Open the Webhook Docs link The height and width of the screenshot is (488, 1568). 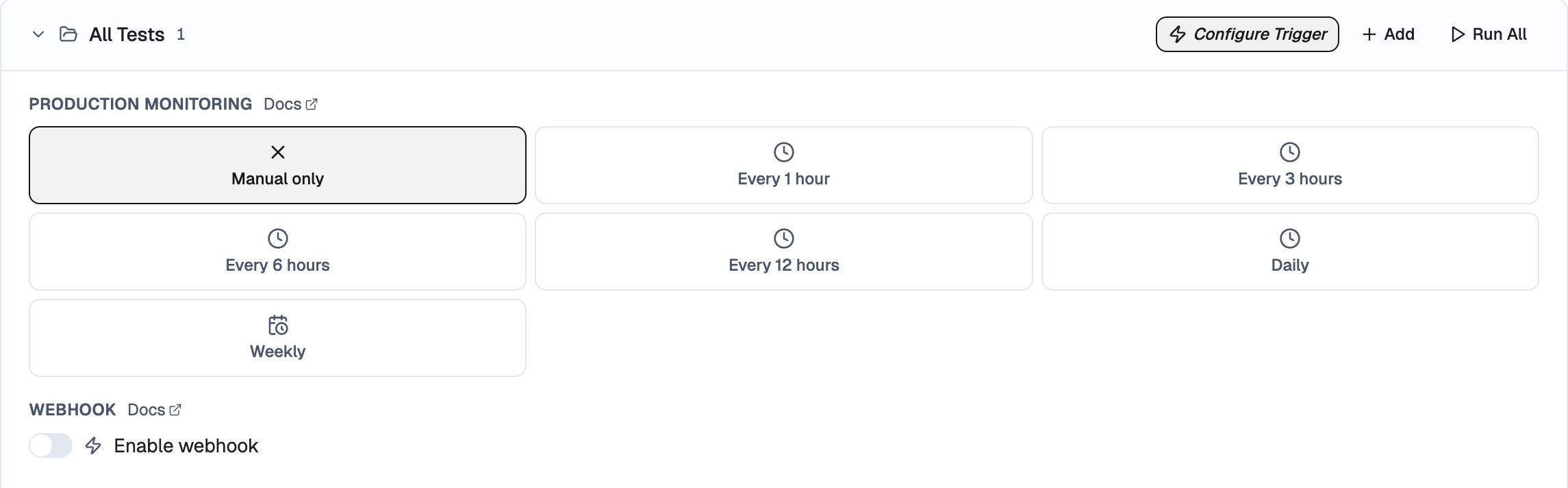point(146,409)
